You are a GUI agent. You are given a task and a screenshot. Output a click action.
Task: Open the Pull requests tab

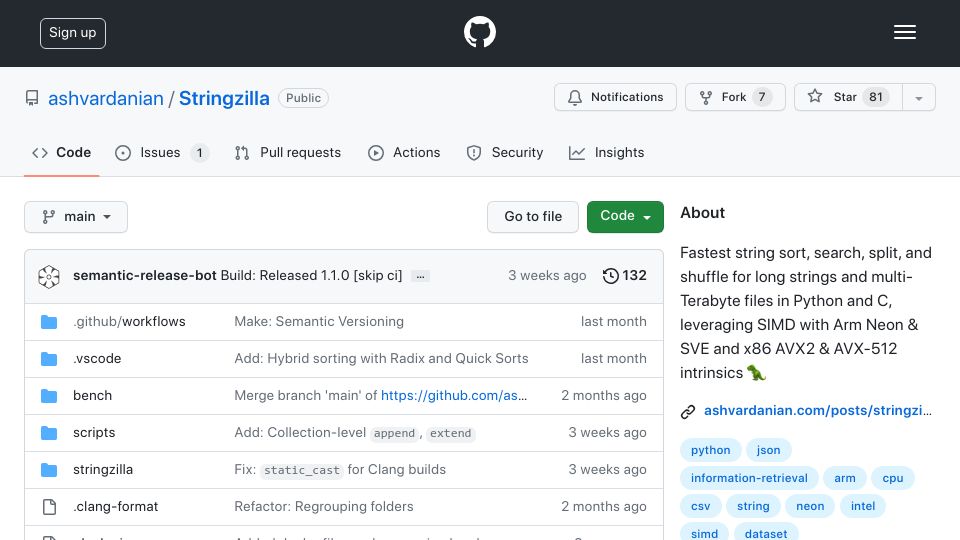(288, 152)
